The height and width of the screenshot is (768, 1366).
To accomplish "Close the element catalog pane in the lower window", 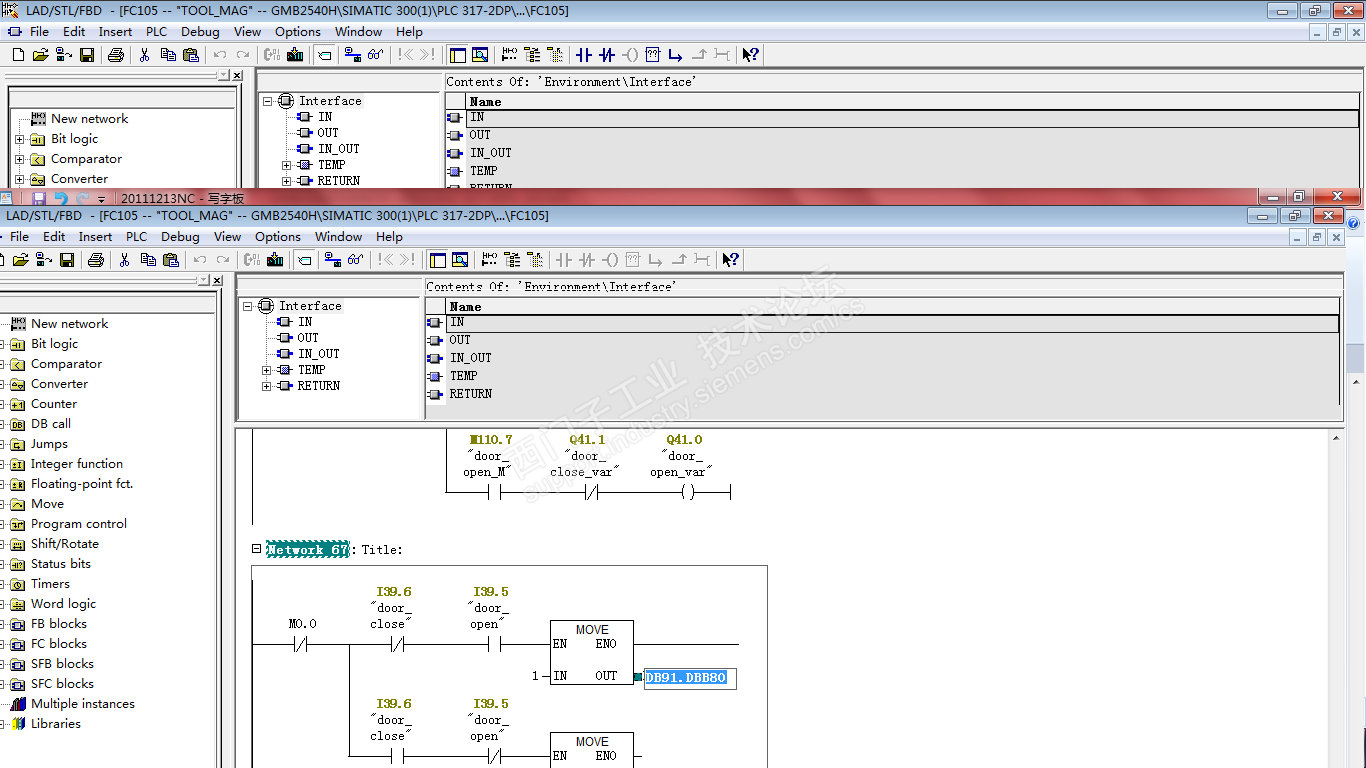I will (217, 281).
